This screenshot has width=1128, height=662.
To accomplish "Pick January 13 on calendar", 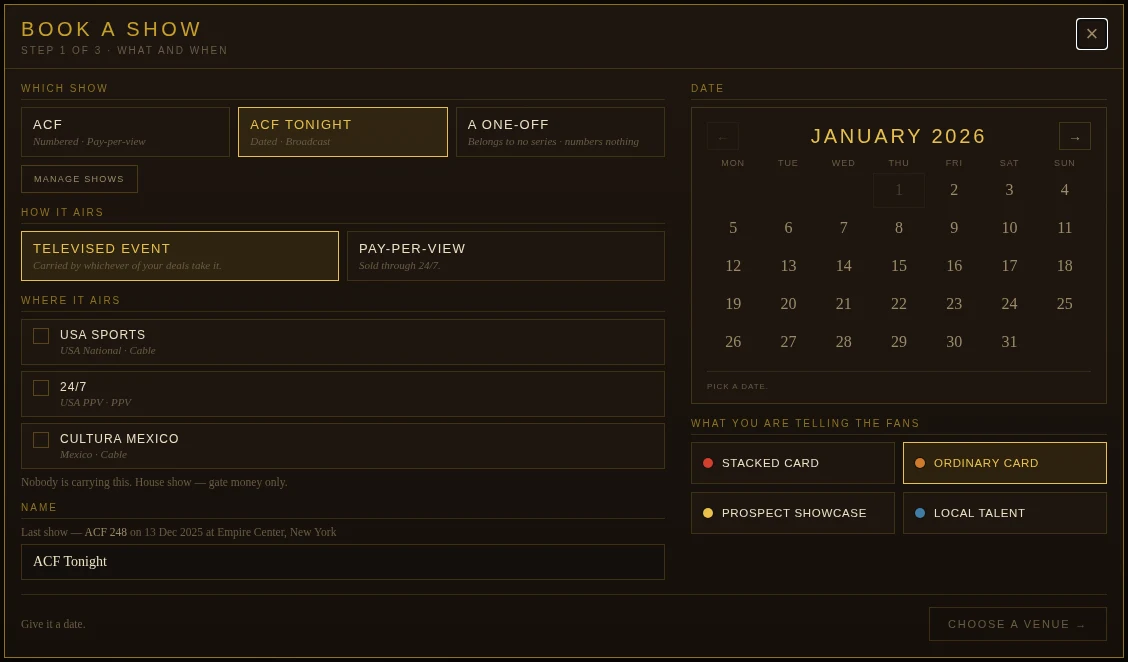I will click(x=788, y=266).
